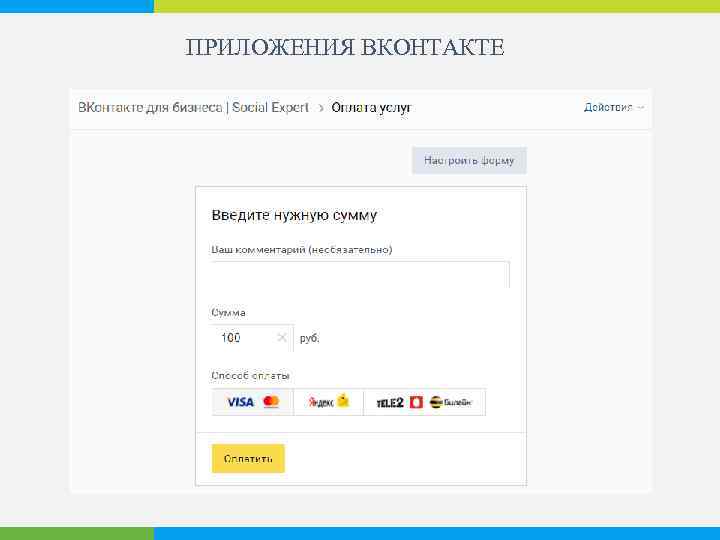Click the Ваш комментарий (необязательно) label
Viewport: 720px width, 540px height.
[302, 250]
